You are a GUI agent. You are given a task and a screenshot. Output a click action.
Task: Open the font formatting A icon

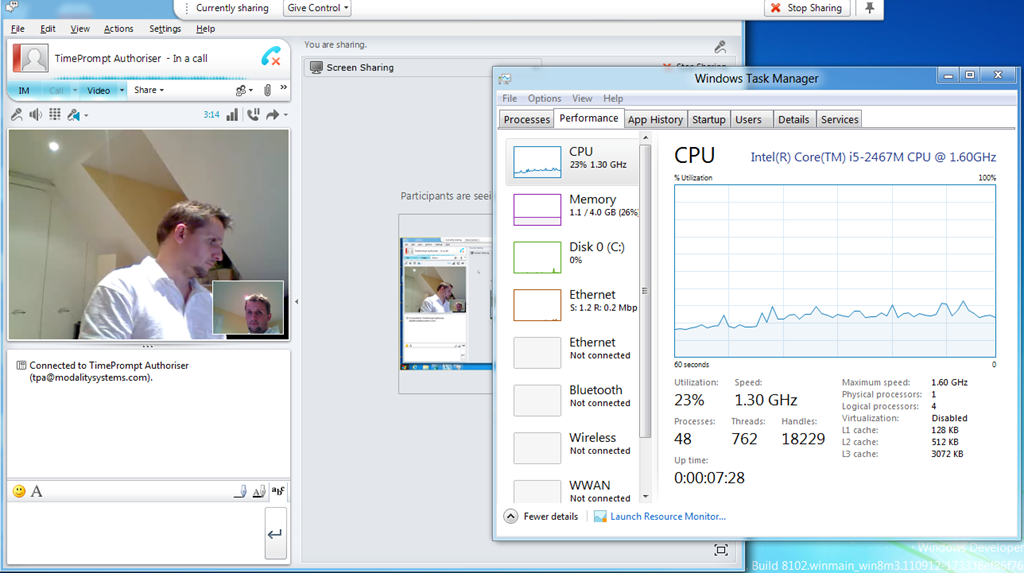(37, 491)
